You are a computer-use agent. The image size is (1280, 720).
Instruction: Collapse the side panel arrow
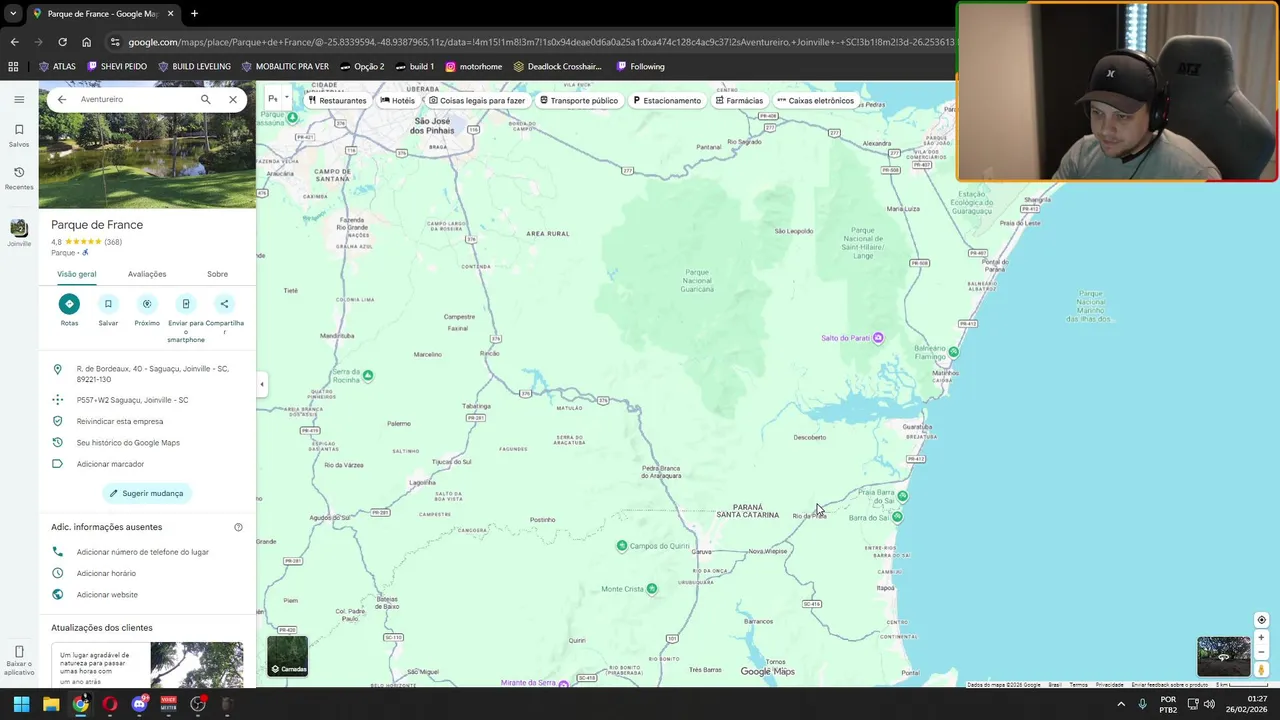pyautogui.click(x=262, y=384)
